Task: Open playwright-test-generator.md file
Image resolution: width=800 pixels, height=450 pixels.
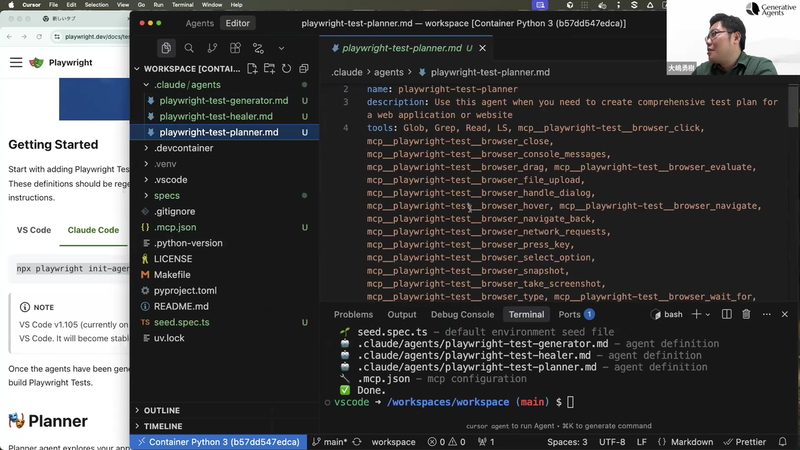Action: pos(224,101)
